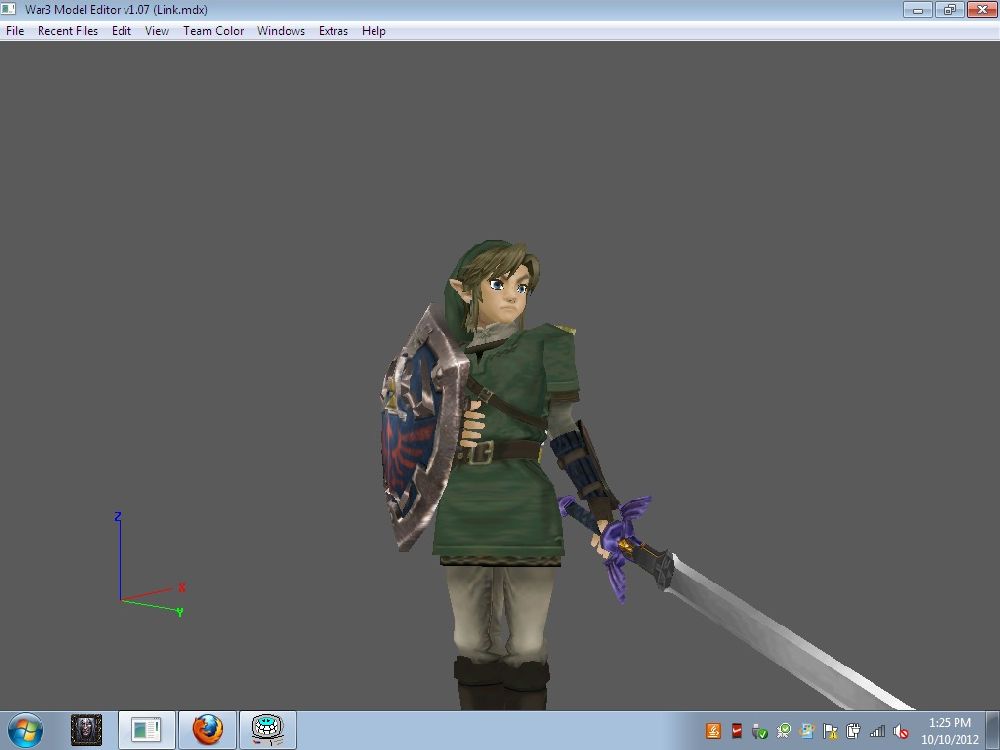Image resolution: width=1000 pixels, height=750 pixels.
Task: Switch to Firefox in the taskbar
Action: [207, 730]
